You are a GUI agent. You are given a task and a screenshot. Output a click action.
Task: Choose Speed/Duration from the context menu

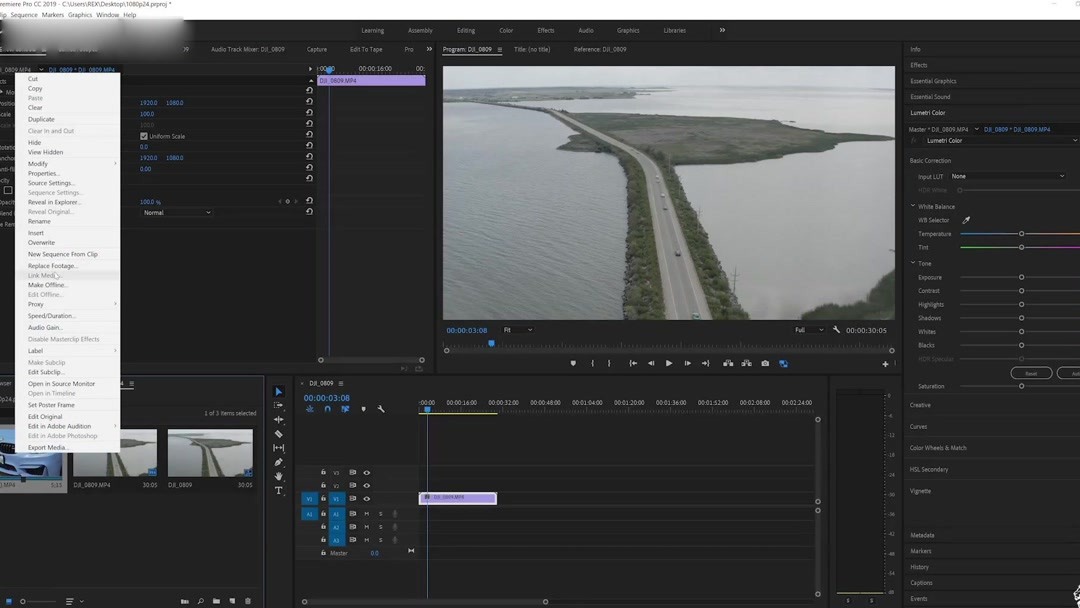pos(52,316)
